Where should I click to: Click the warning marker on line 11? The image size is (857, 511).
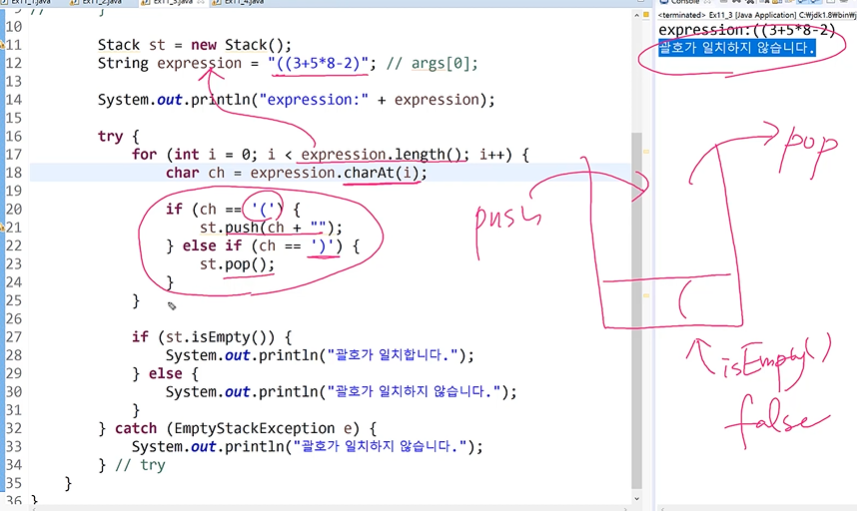pos(2,45)
